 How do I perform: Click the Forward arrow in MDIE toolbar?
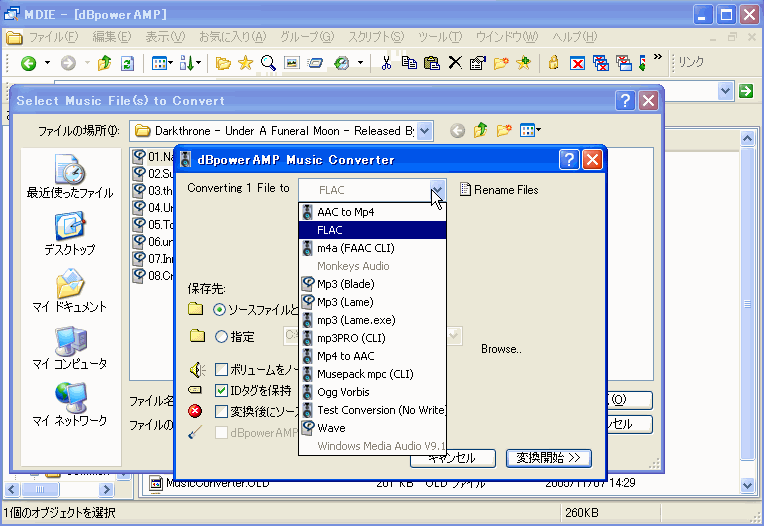coord(68,63)
